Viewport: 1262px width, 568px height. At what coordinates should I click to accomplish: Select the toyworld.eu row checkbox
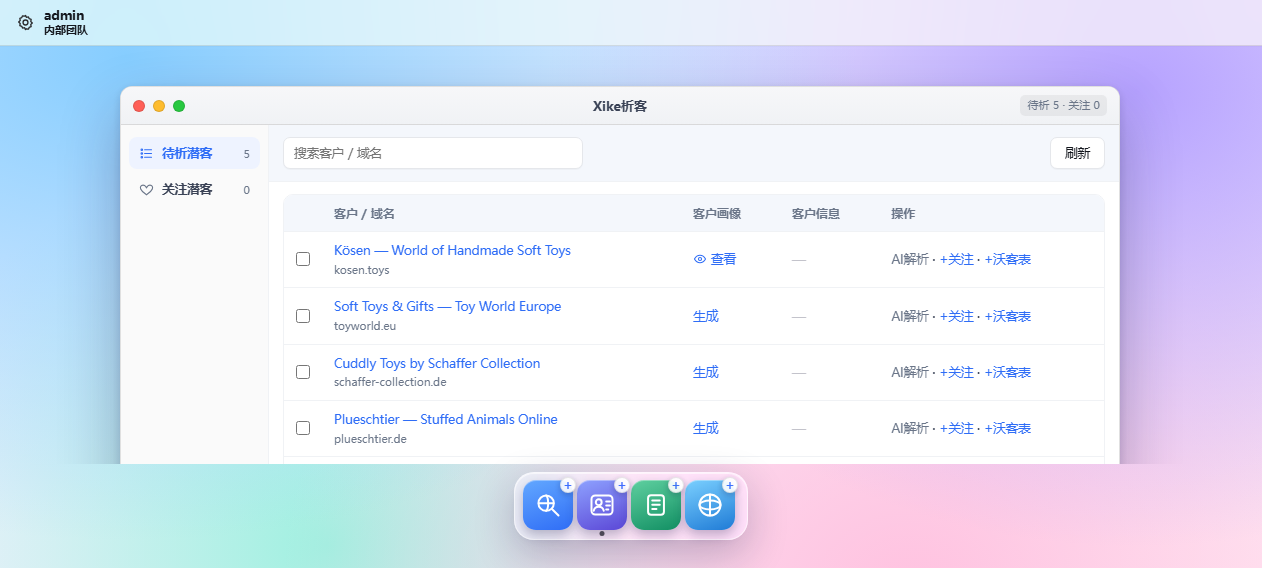303,316
